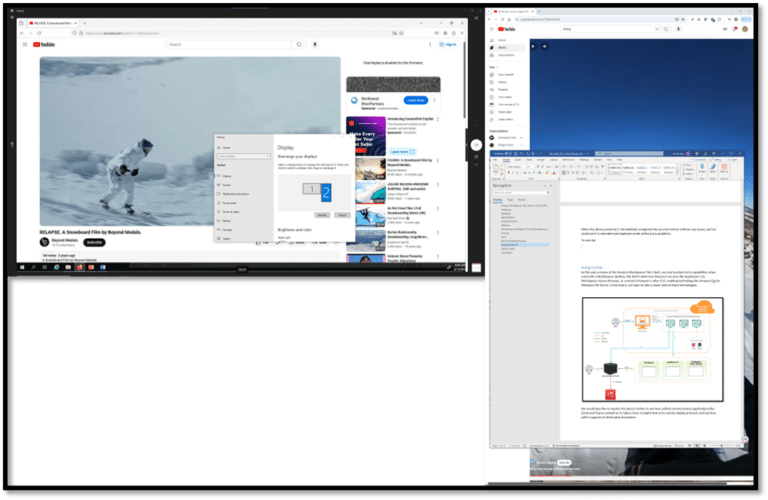Click the Windows Start button on the remote taskbar

[x=22, y=267]
